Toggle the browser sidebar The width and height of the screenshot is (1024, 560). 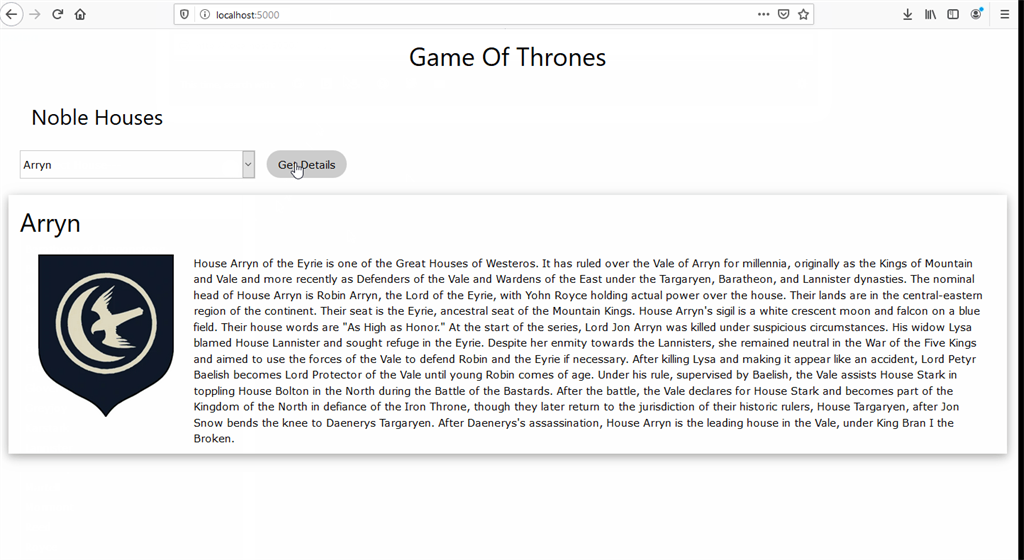(x=953, y=14)
